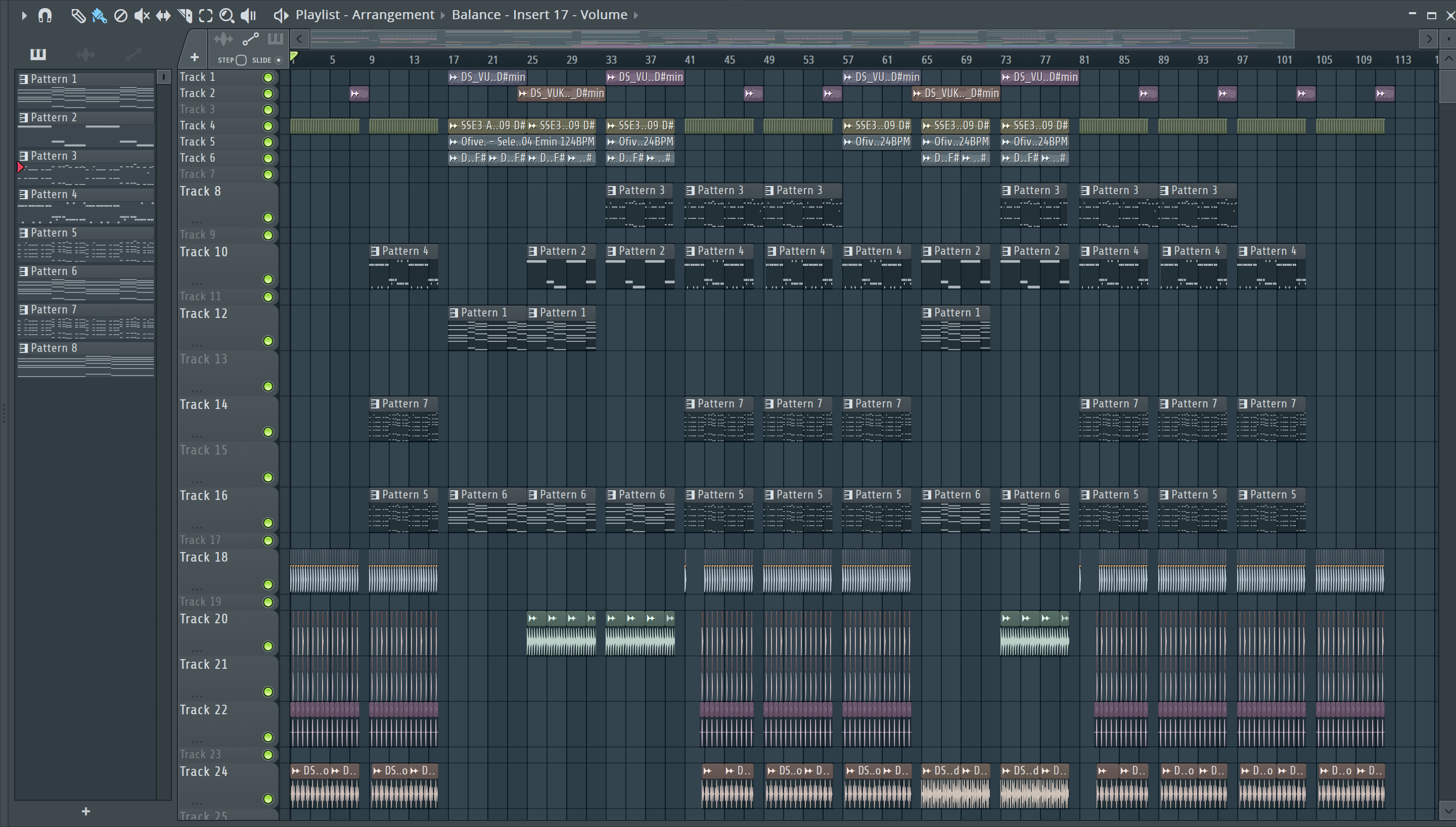The height and width of the screenshot is (827, 1456).
Task: Open clip menu of first Pattern 1 clip
Action: pyautogui.click(x=453, y=313)
